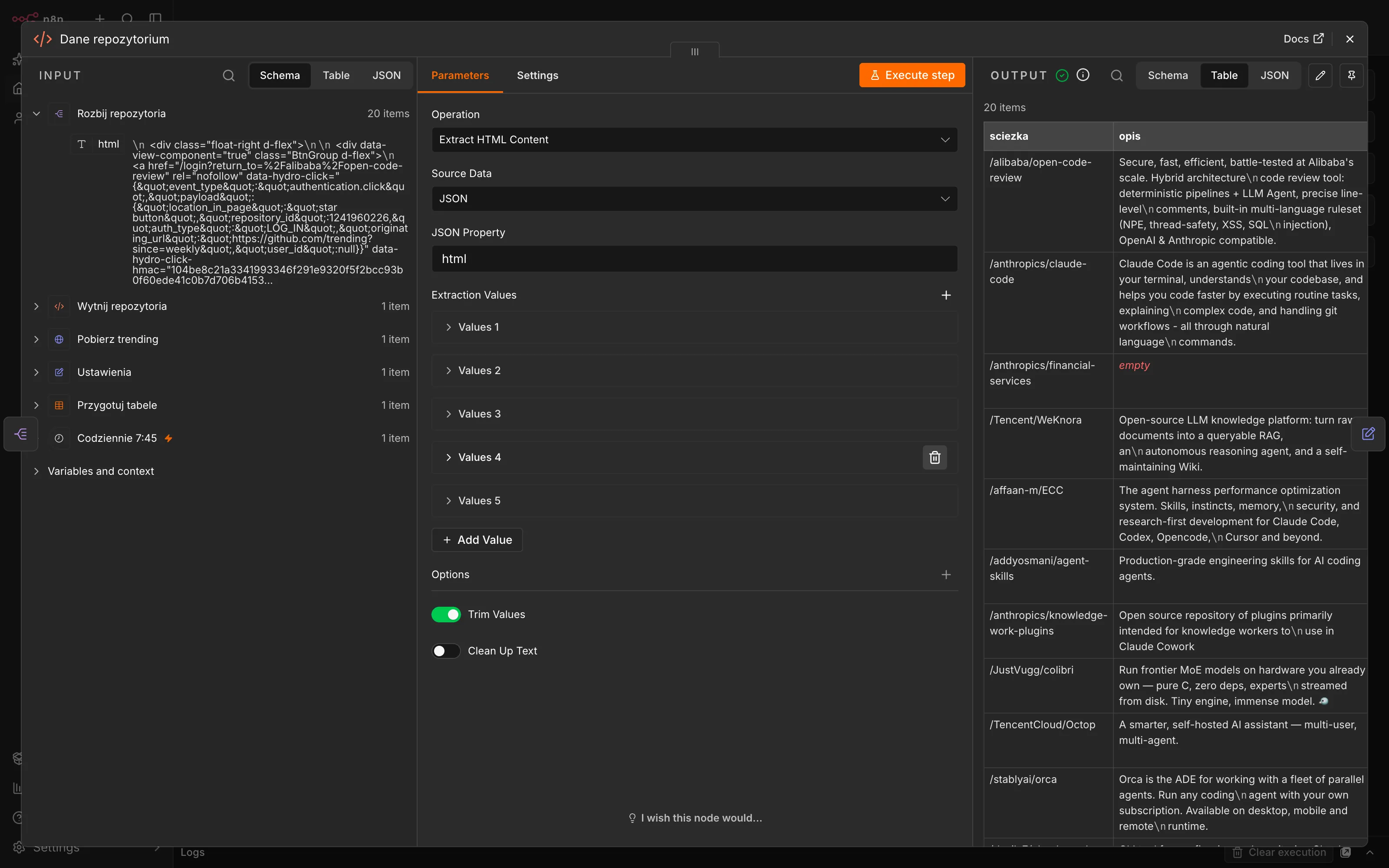
Task: Pin output data with the pin icon
Action: click(1351, 75)
